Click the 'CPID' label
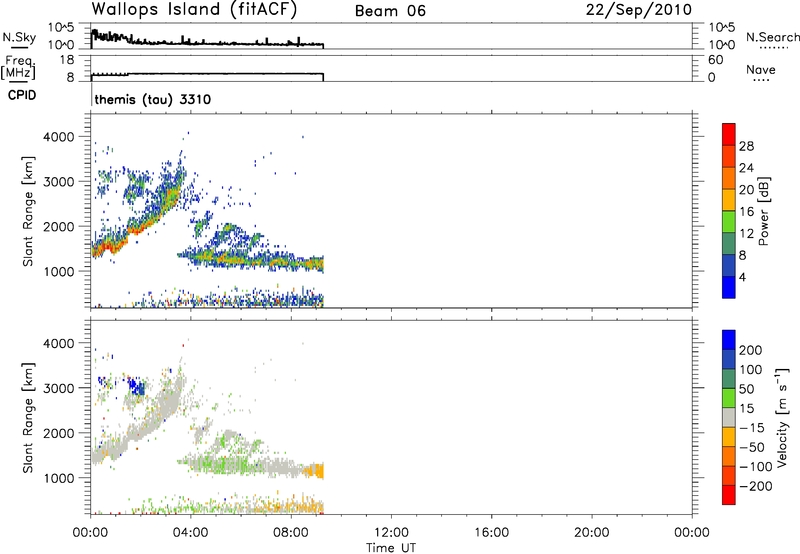The image size is (800, 554). [22, 95]
